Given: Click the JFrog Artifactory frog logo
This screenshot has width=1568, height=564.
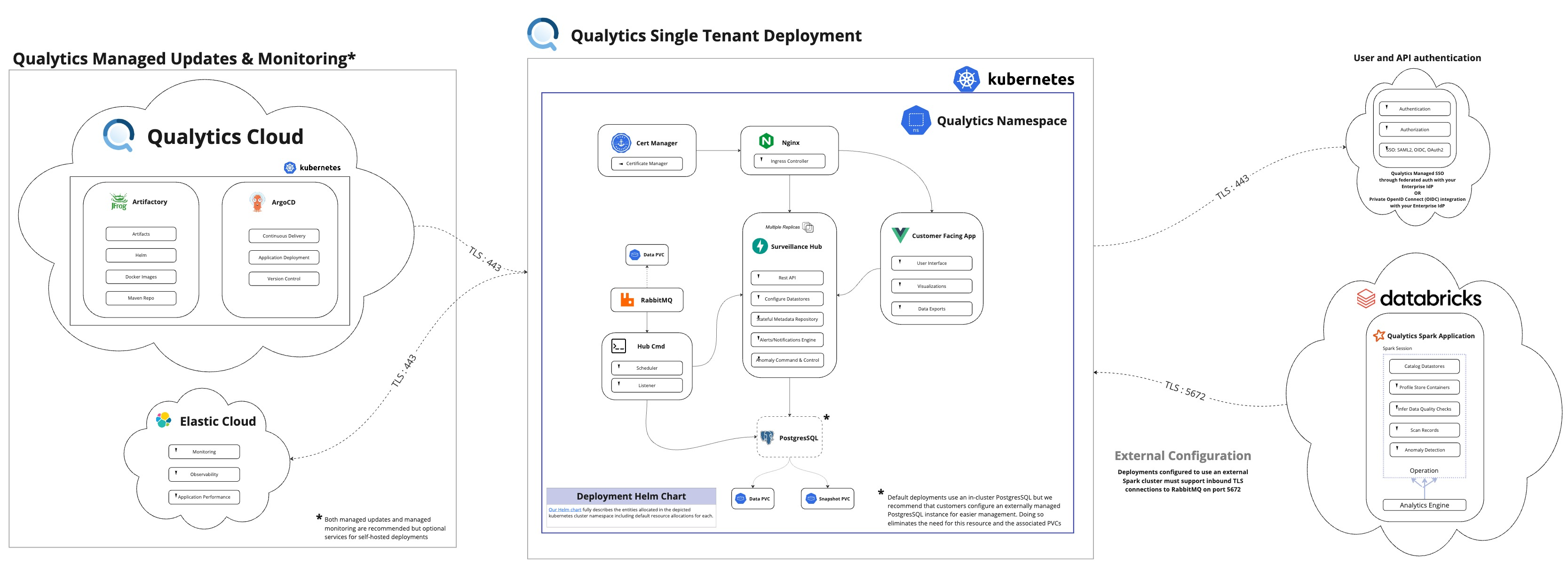Looking at the screenshot, I should (119, 202).
